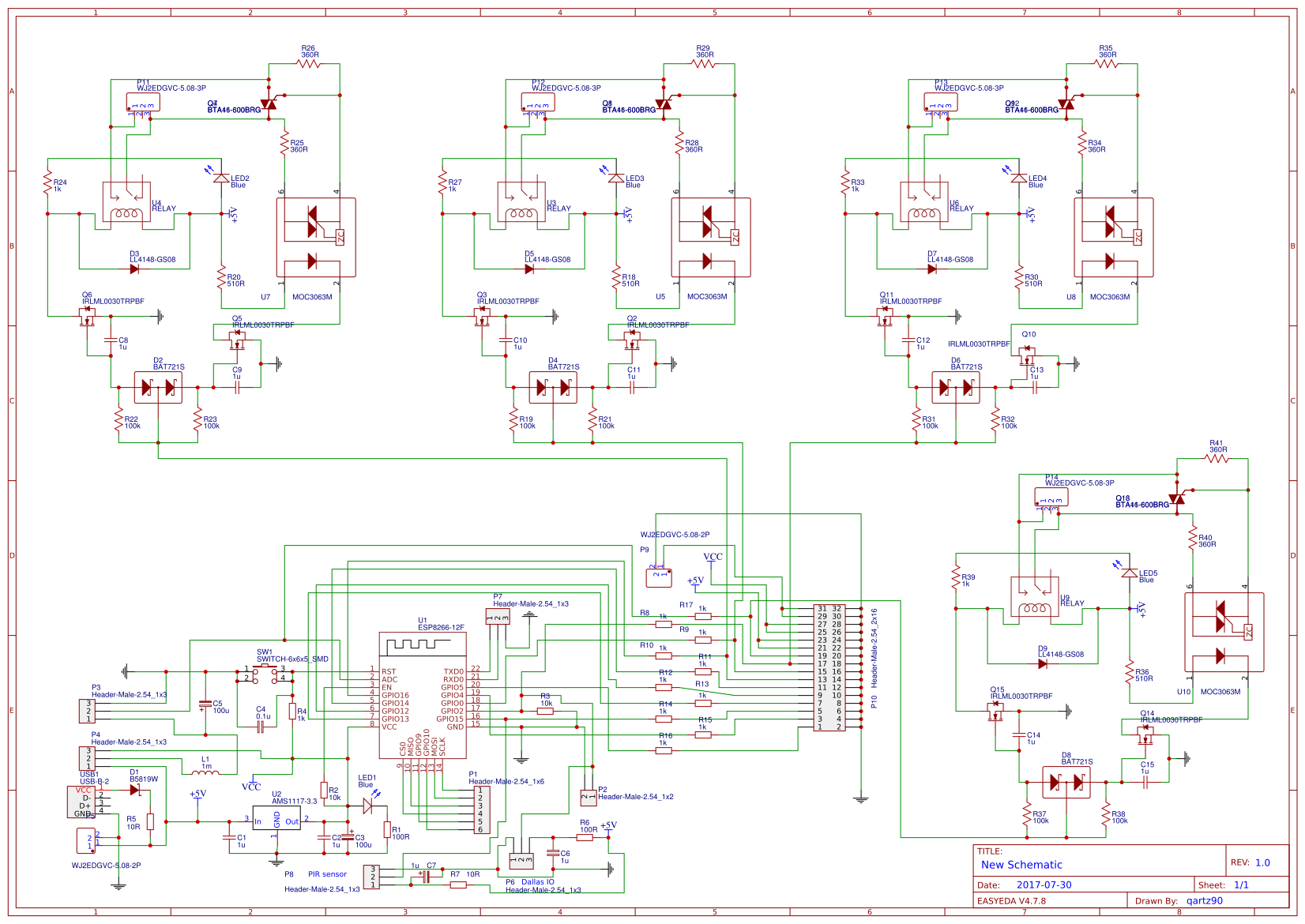
Task: Select the BAT721S dual diode symbol D2
Action: pyautogui.click(x=159, y=386)
